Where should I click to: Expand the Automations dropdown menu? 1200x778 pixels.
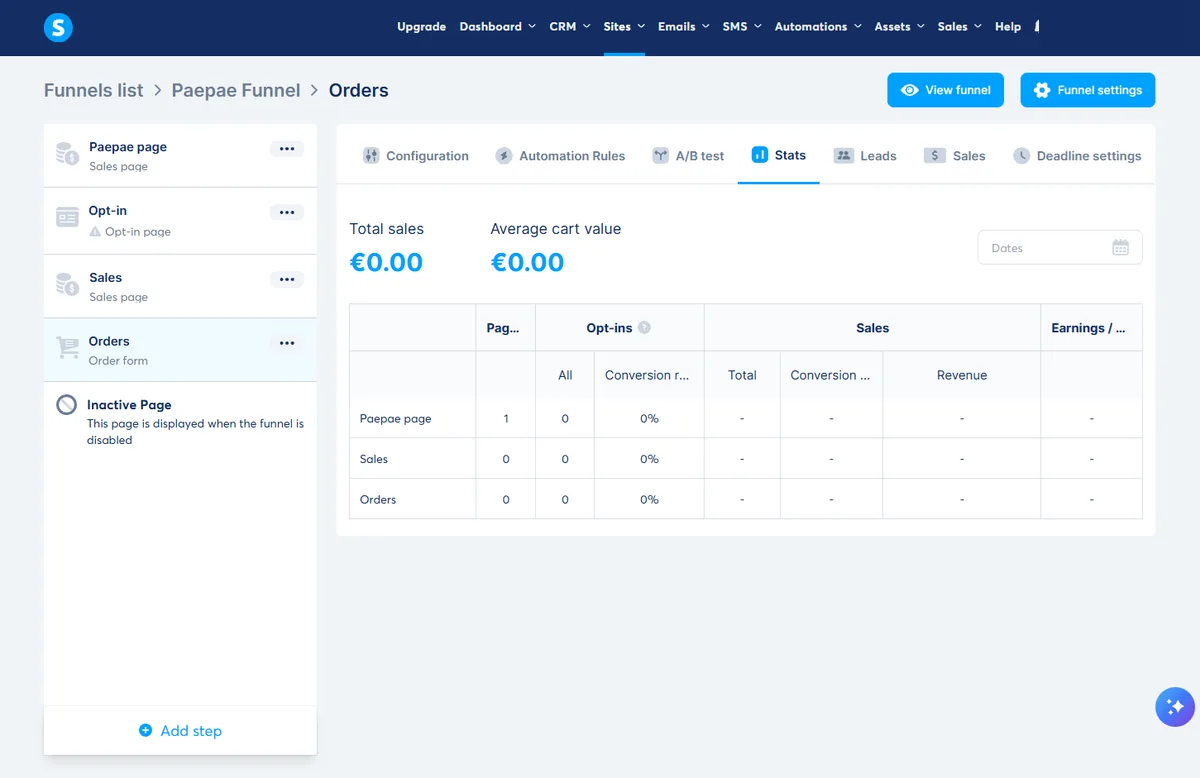coord(818,27)
